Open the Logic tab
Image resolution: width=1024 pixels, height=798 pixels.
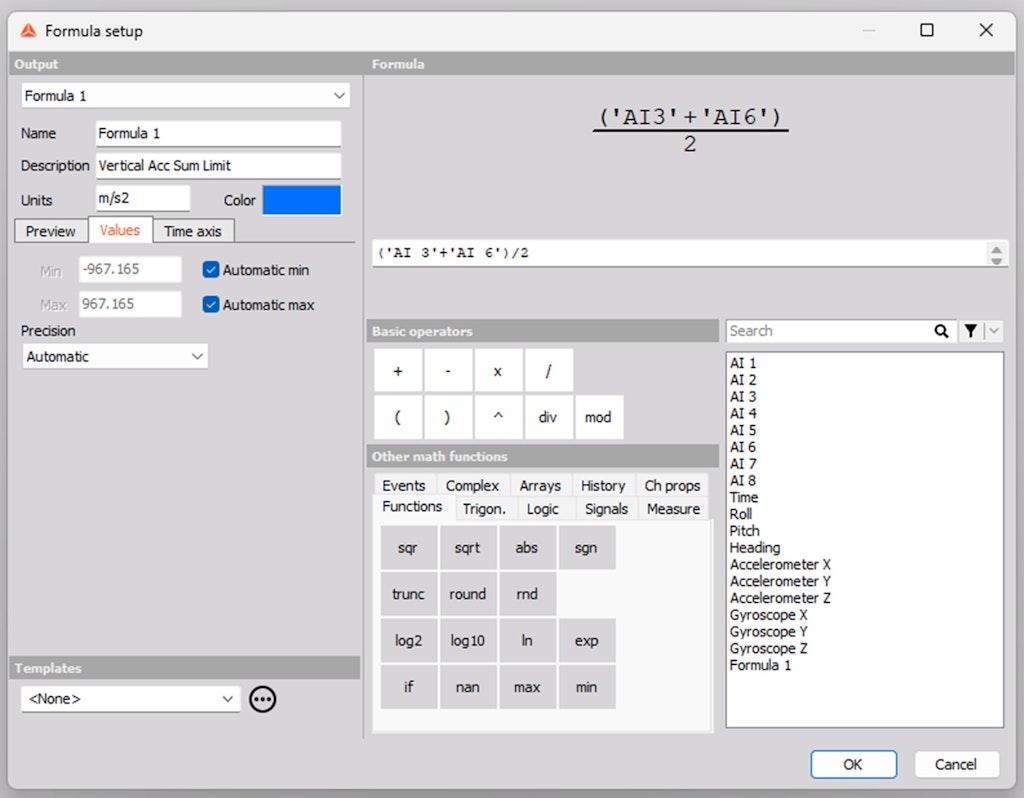coord(543,509)
